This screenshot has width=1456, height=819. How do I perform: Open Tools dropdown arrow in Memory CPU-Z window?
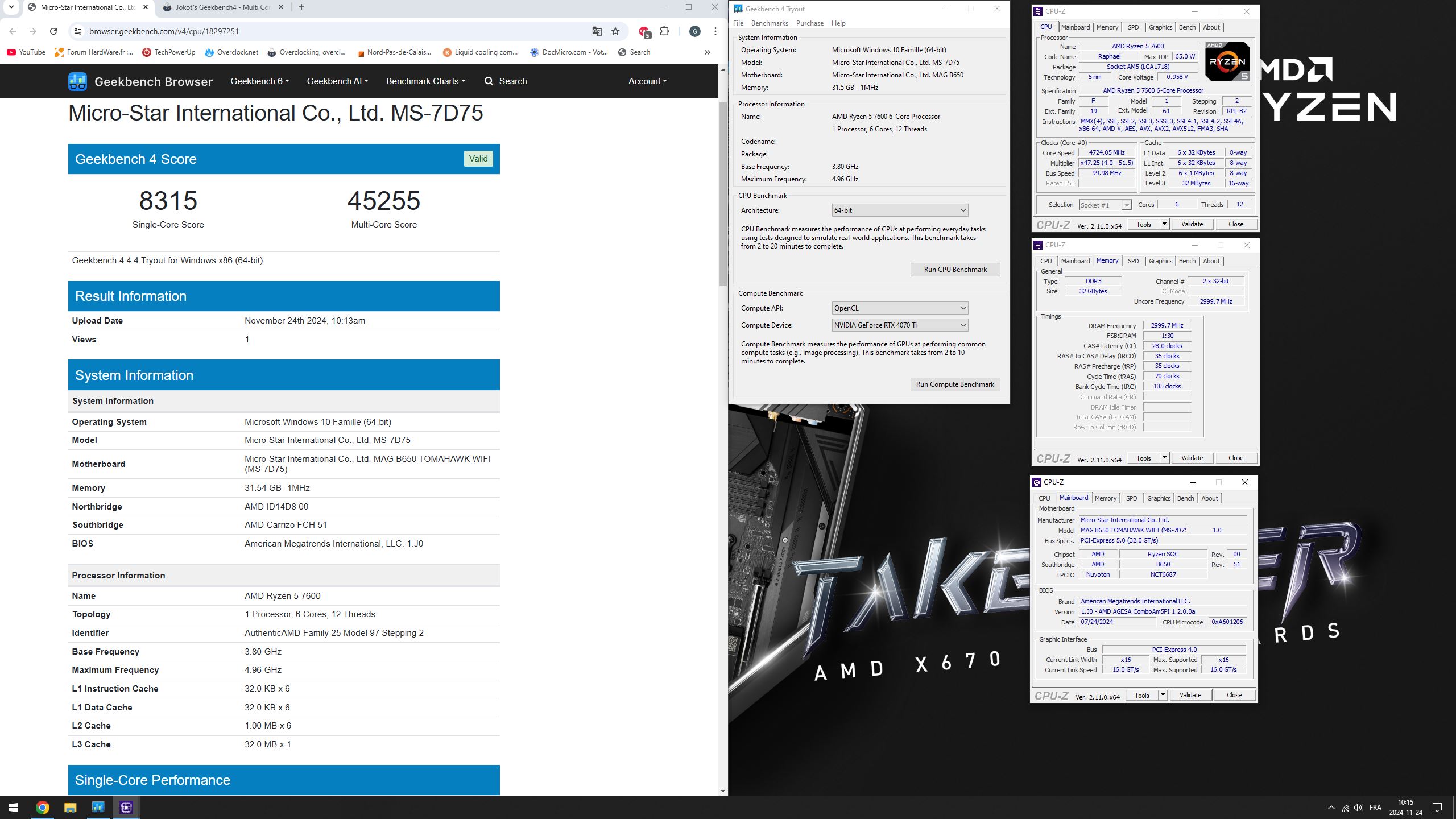tap(1164, 458)
